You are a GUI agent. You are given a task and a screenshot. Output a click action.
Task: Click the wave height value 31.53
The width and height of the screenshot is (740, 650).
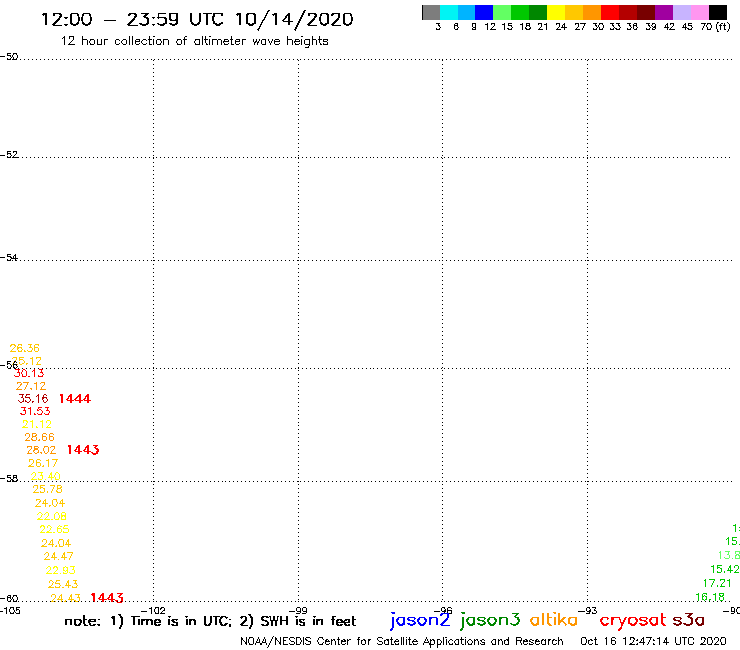tap(35, 411)
